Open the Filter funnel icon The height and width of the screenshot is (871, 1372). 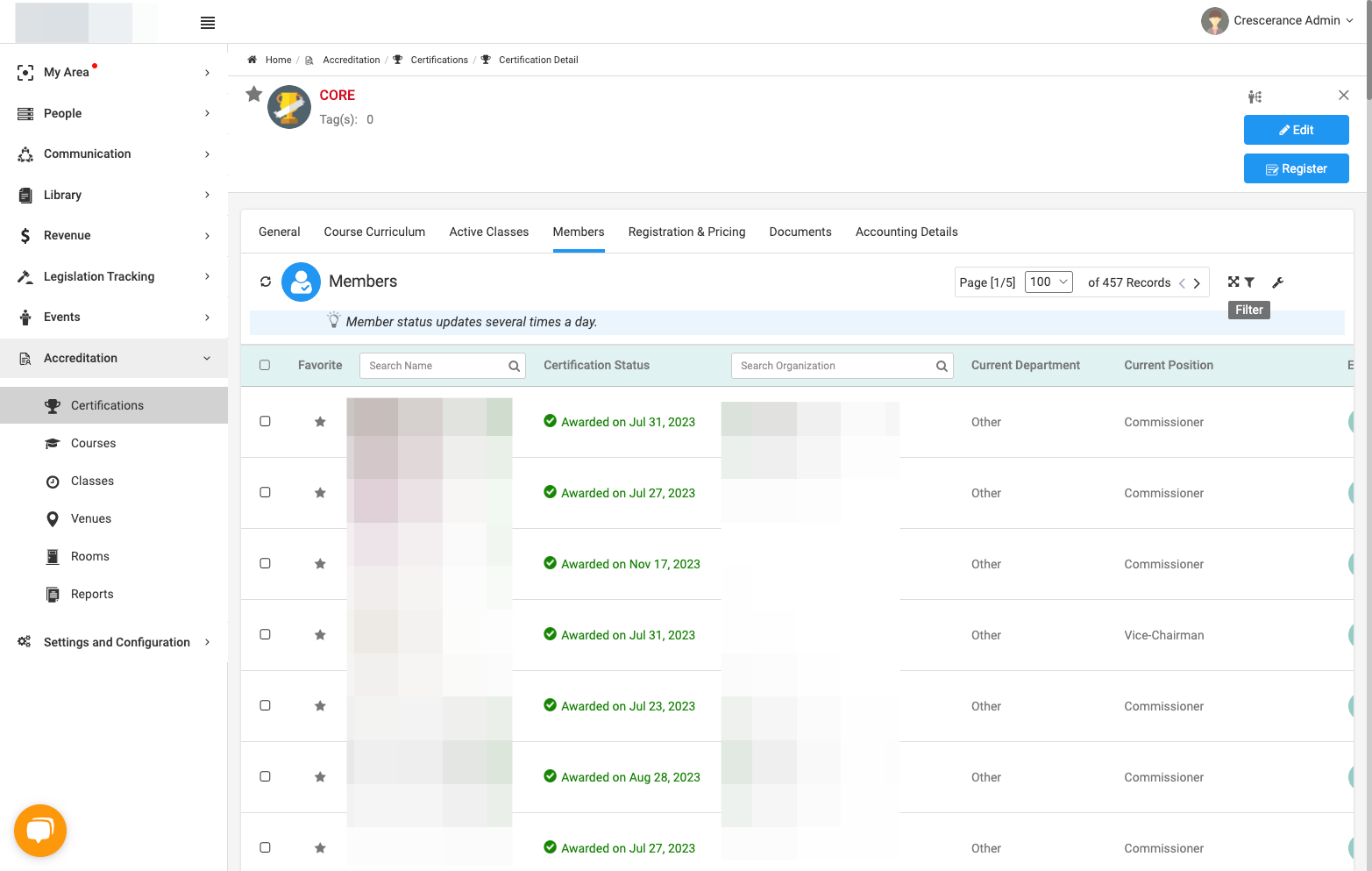(x=1249, y=282)
